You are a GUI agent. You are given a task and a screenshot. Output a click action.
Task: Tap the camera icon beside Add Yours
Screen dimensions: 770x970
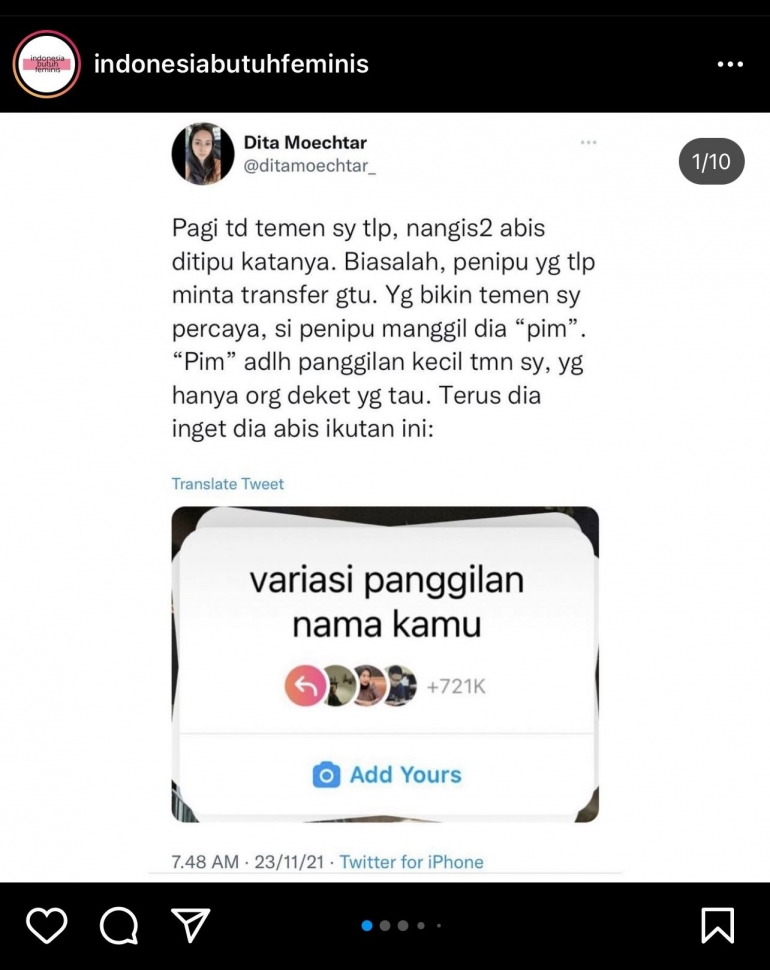point(326,775)
